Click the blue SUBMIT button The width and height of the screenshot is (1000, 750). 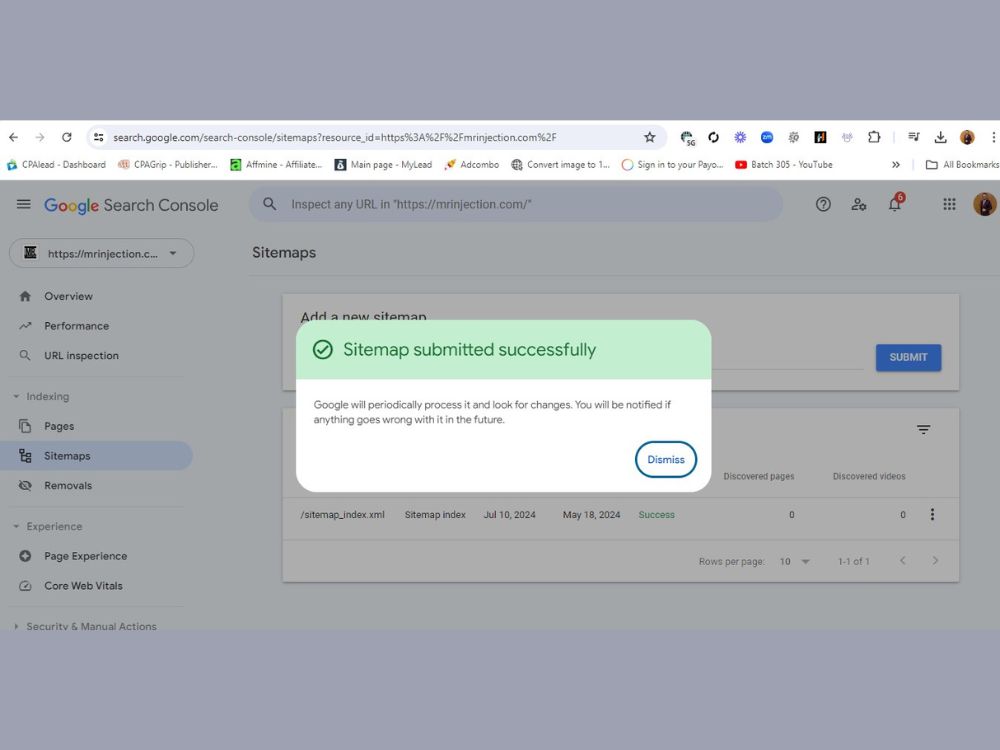pyautogui.click(x=908, y=357)
